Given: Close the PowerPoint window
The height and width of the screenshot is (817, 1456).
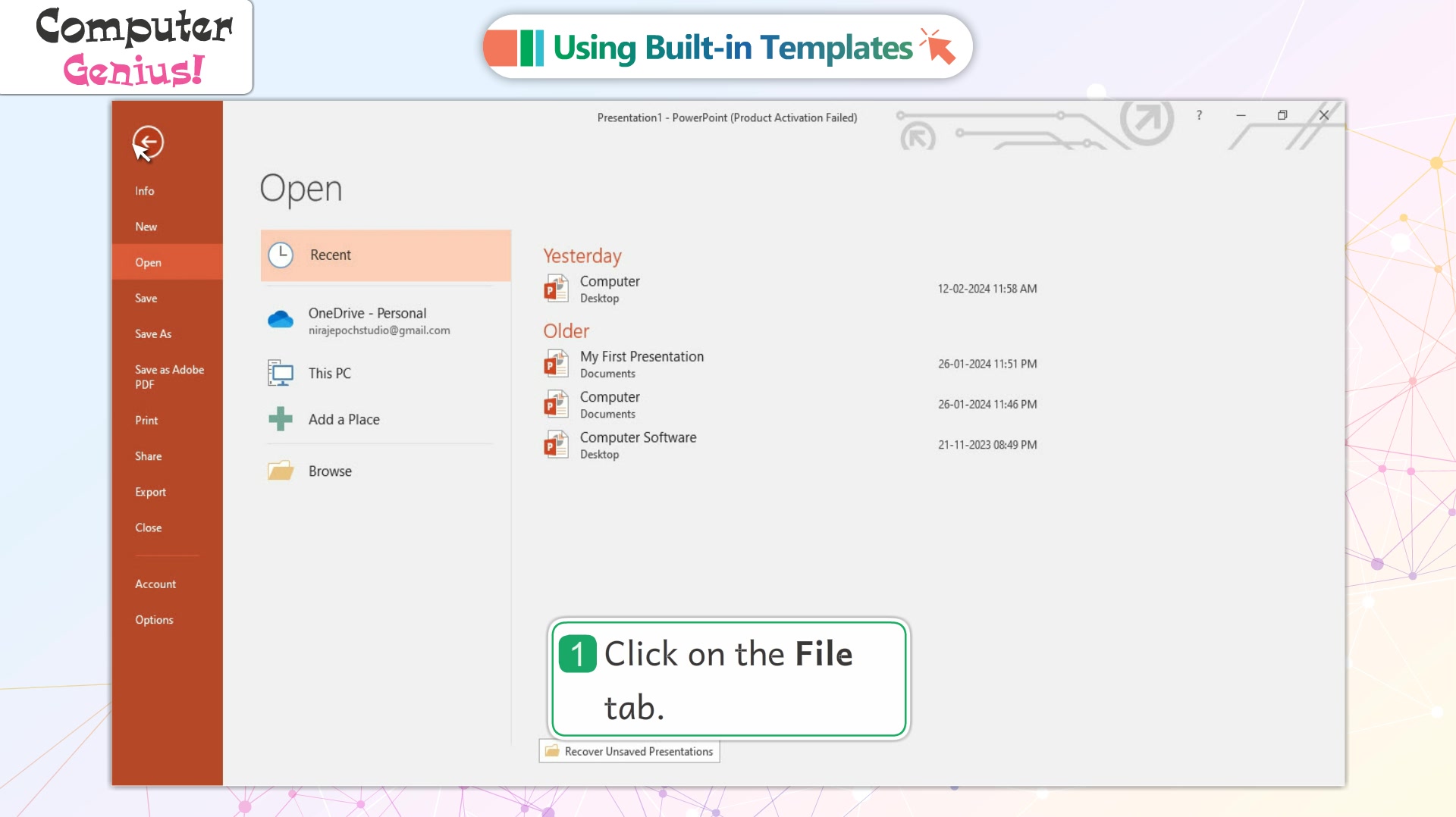Looking at the screenshot, I should point(1324,115).
